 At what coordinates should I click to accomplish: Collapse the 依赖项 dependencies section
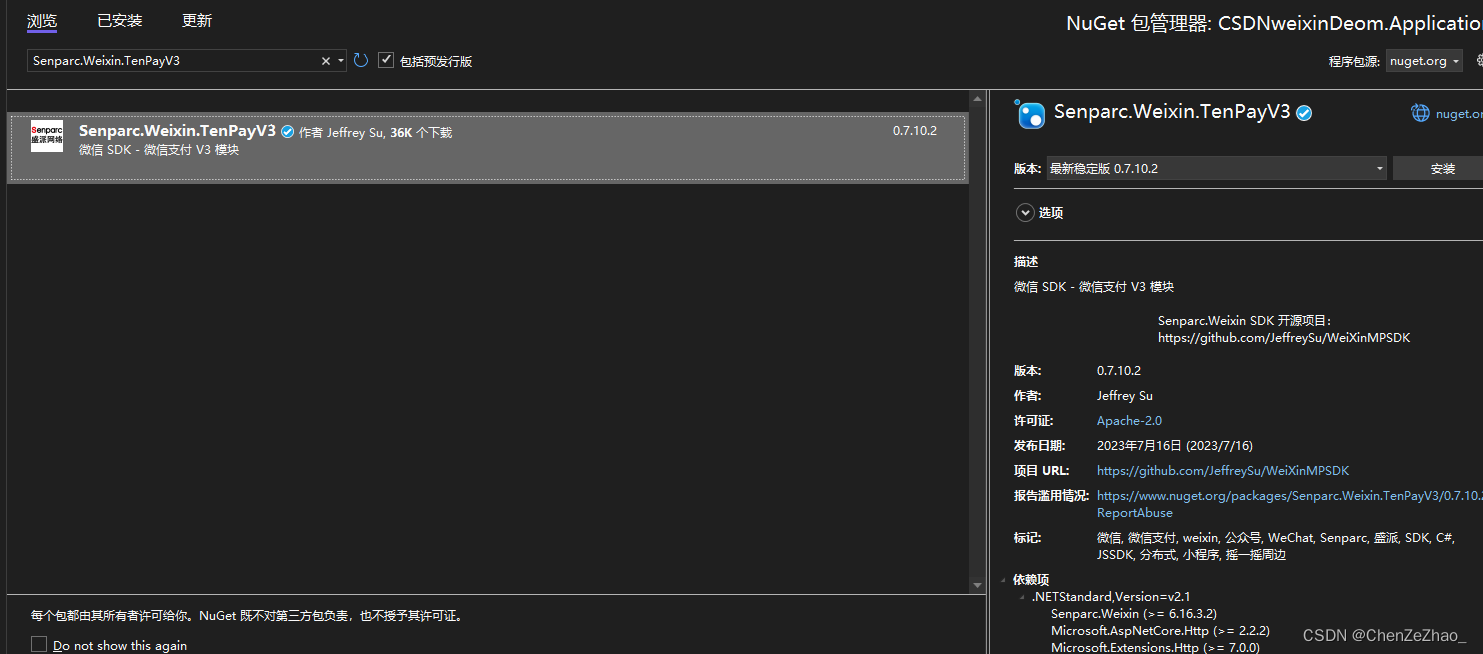click(1004, 580)
